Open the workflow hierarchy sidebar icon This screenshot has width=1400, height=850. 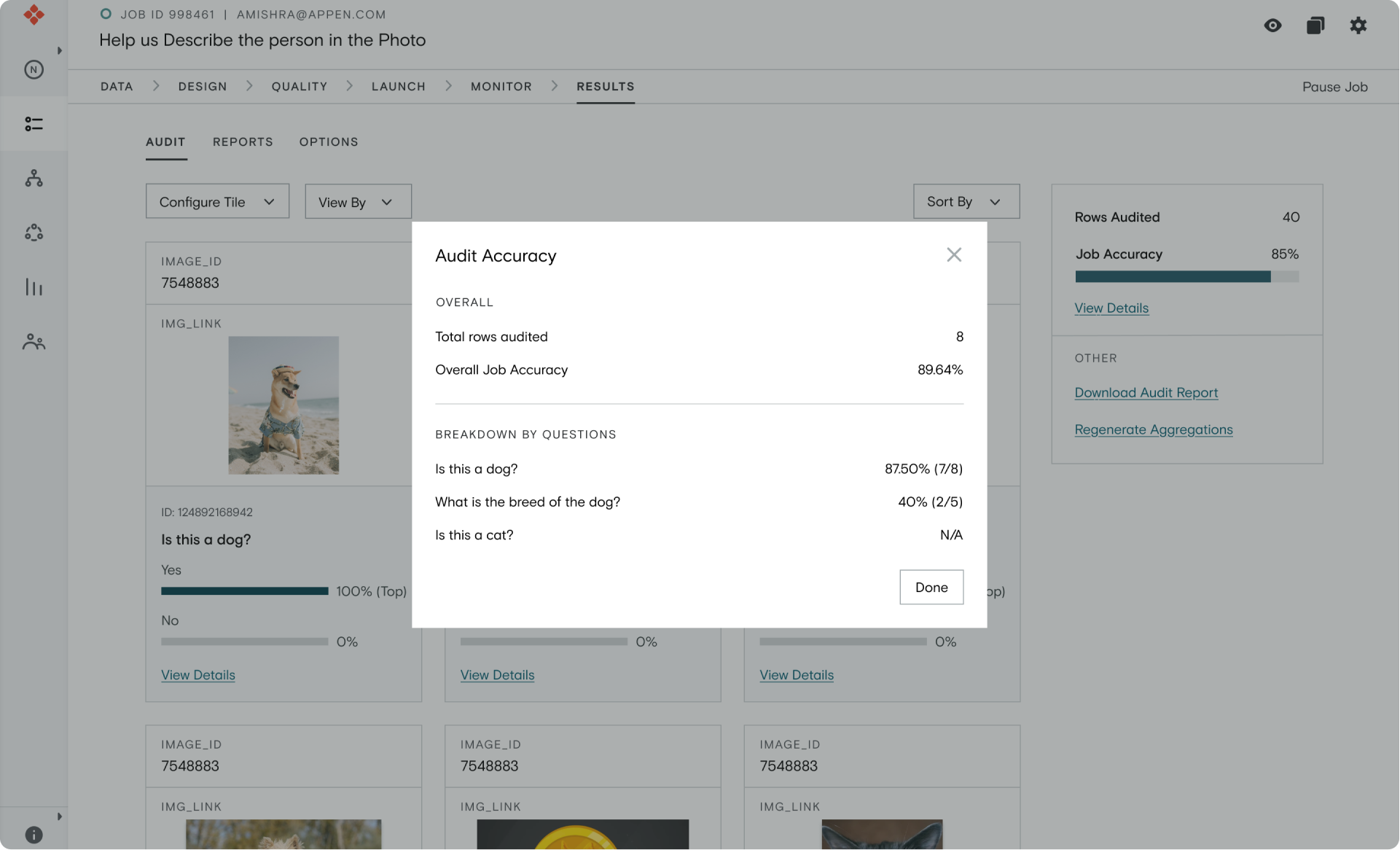tap(34, 178)
